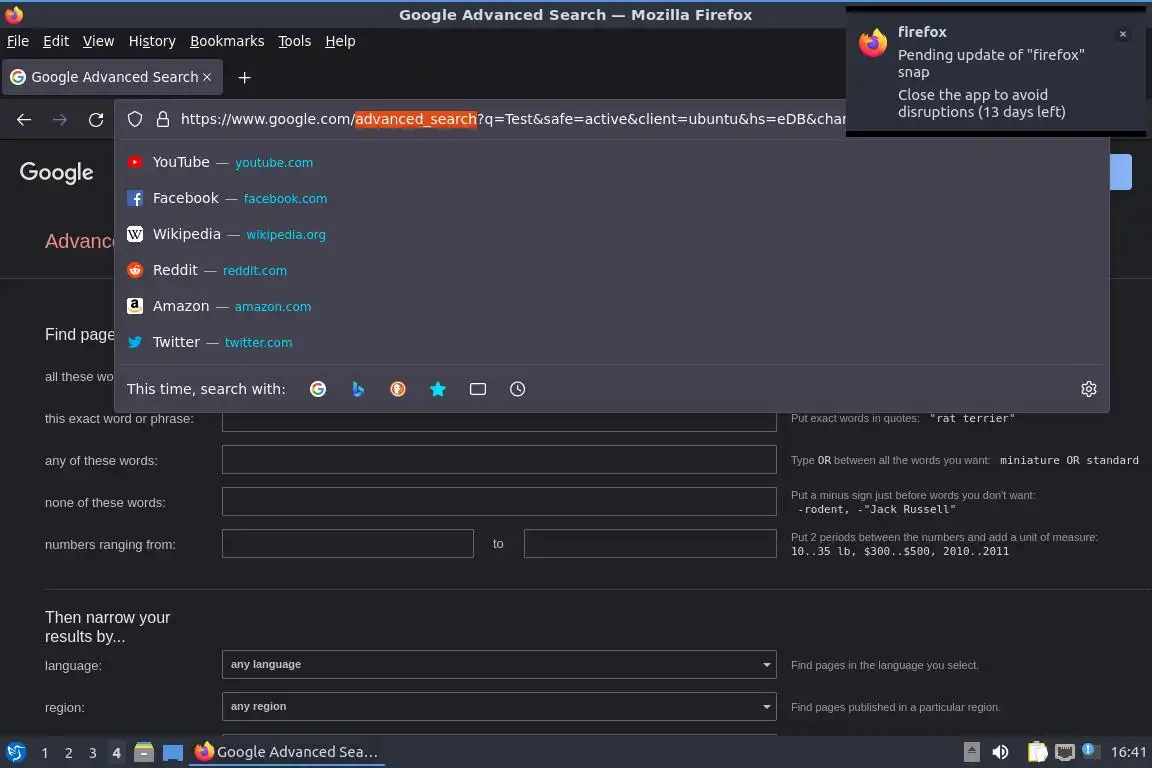This screenshot has height=768, width=1152.
Task: Search this time with DuckDuckGo icon
Action: 397,389
